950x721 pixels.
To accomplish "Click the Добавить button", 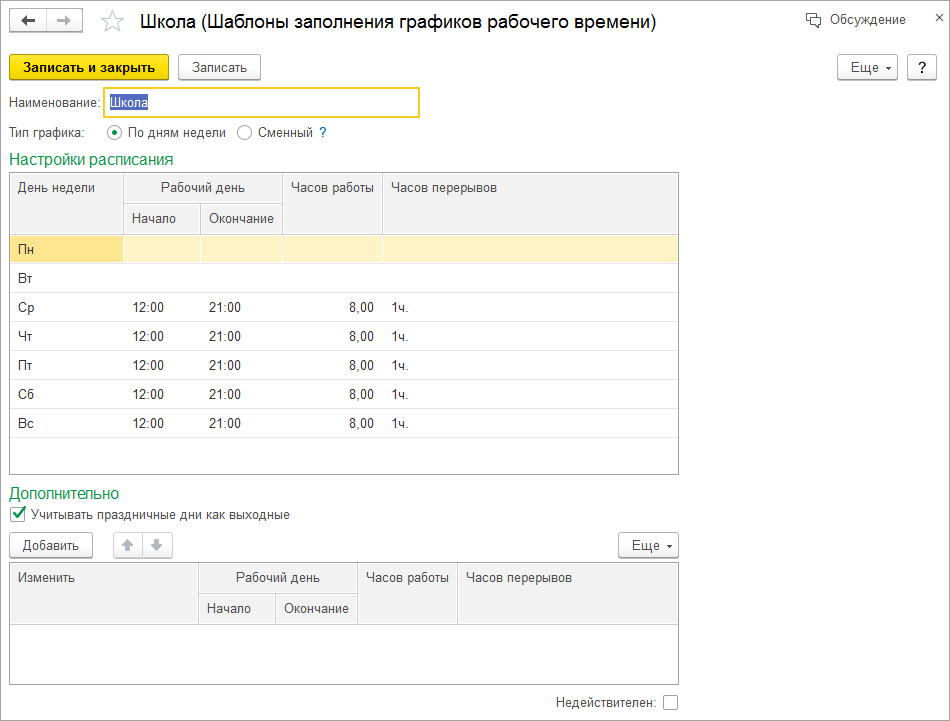I will (51, 545).
